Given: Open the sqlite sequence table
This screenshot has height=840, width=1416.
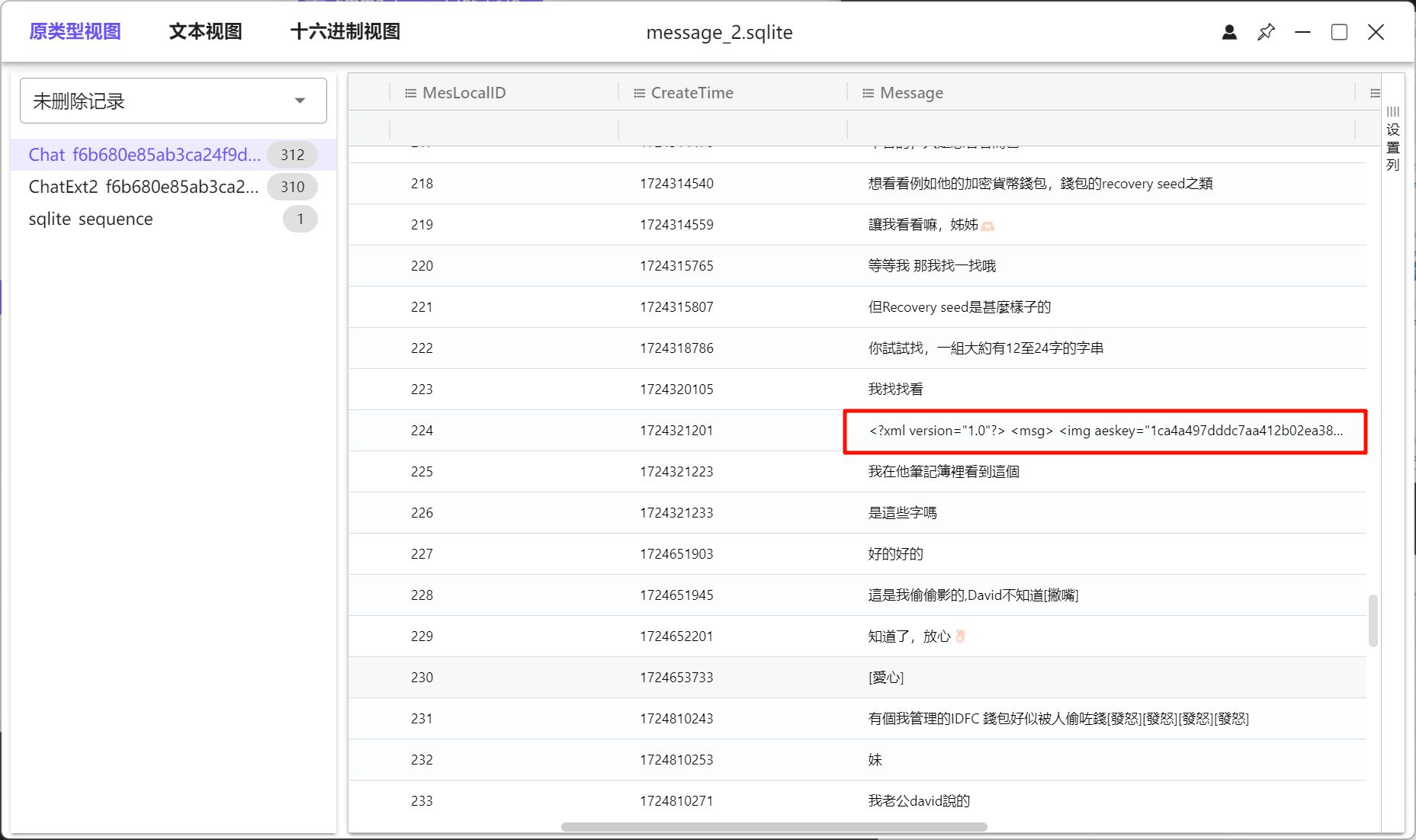Looking at the screenshot, I should (91, 219).
